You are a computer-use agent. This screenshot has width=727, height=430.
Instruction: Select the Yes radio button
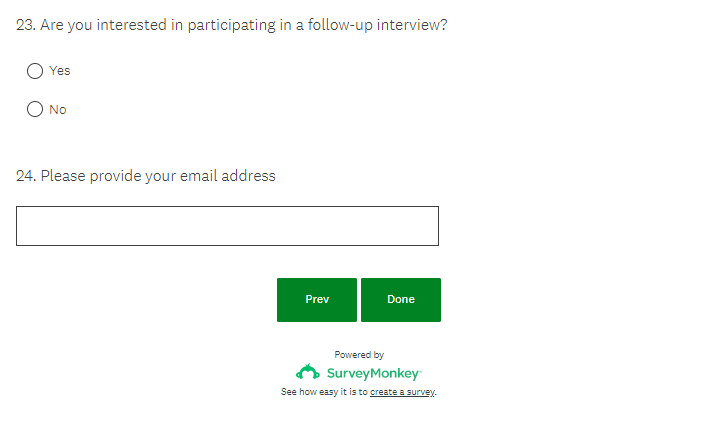[x=35, y=71]
